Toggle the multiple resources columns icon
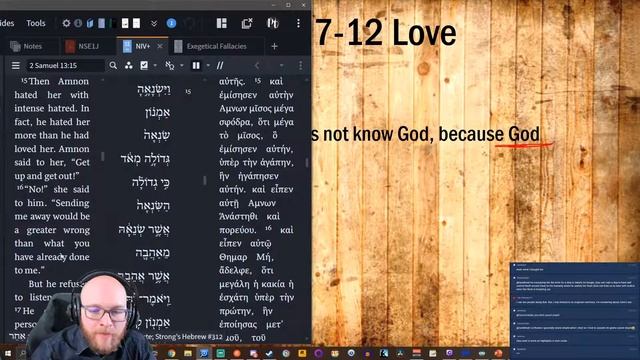Image resolution: width=640 pixels, height=360 pixels. click(x=196, y=65)
